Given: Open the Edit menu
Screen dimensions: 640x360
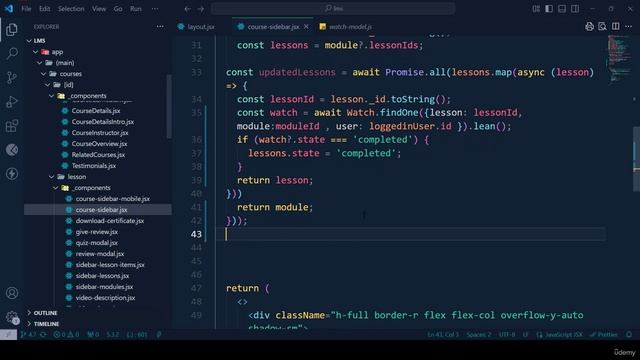Looking at the screenshot, I should tap(44, 9).
